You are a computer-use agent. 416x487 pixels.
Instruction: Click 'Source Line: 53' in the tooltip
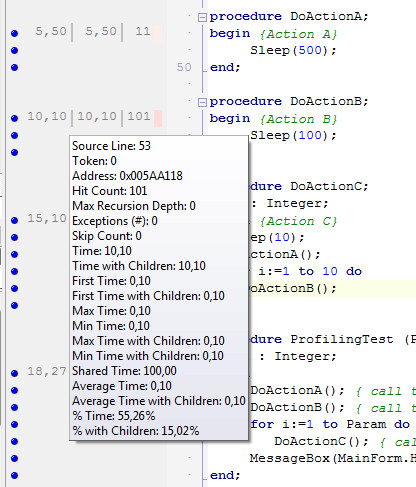(x=111, y=146)
